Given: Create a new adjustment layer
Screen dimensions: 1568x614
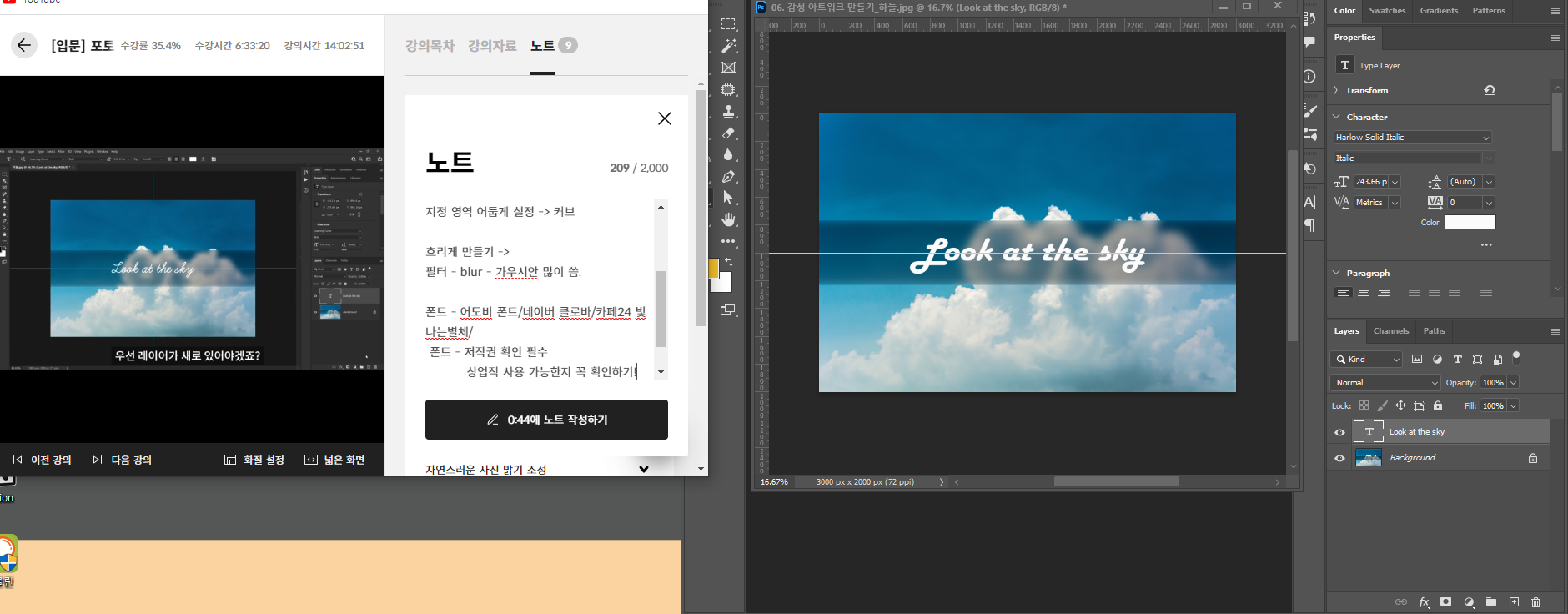Looking at the screenshot, I should pos(1469,601).
